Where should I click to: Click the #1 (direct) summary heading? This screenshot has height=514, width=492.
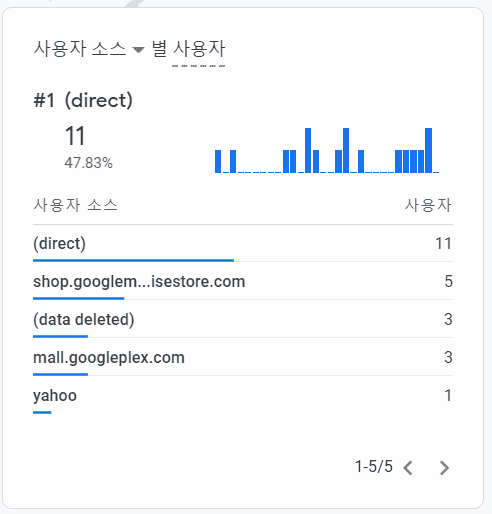coord(83,100)
